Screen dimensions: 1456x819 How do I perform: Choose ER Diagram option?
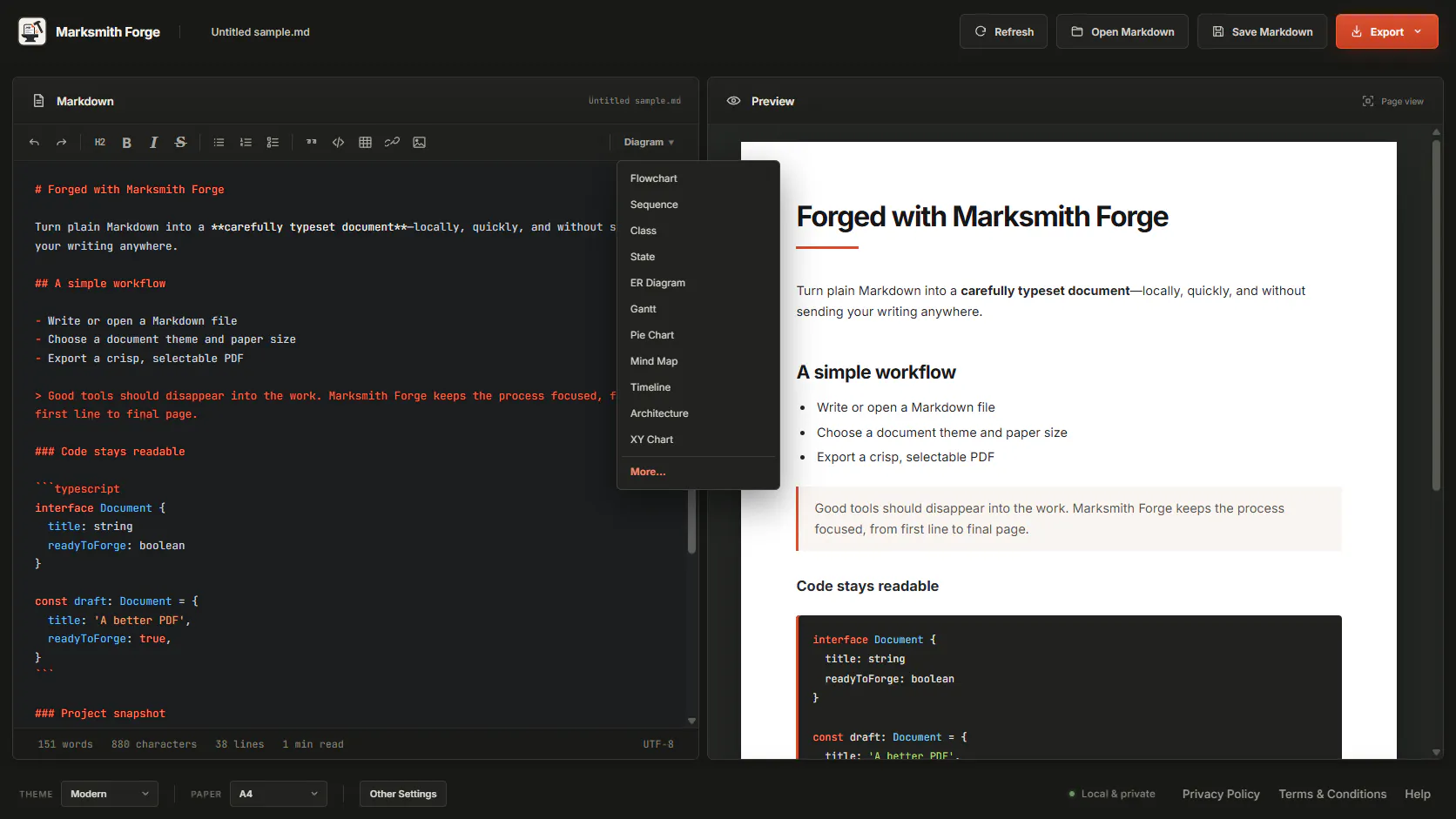(698, 283)
